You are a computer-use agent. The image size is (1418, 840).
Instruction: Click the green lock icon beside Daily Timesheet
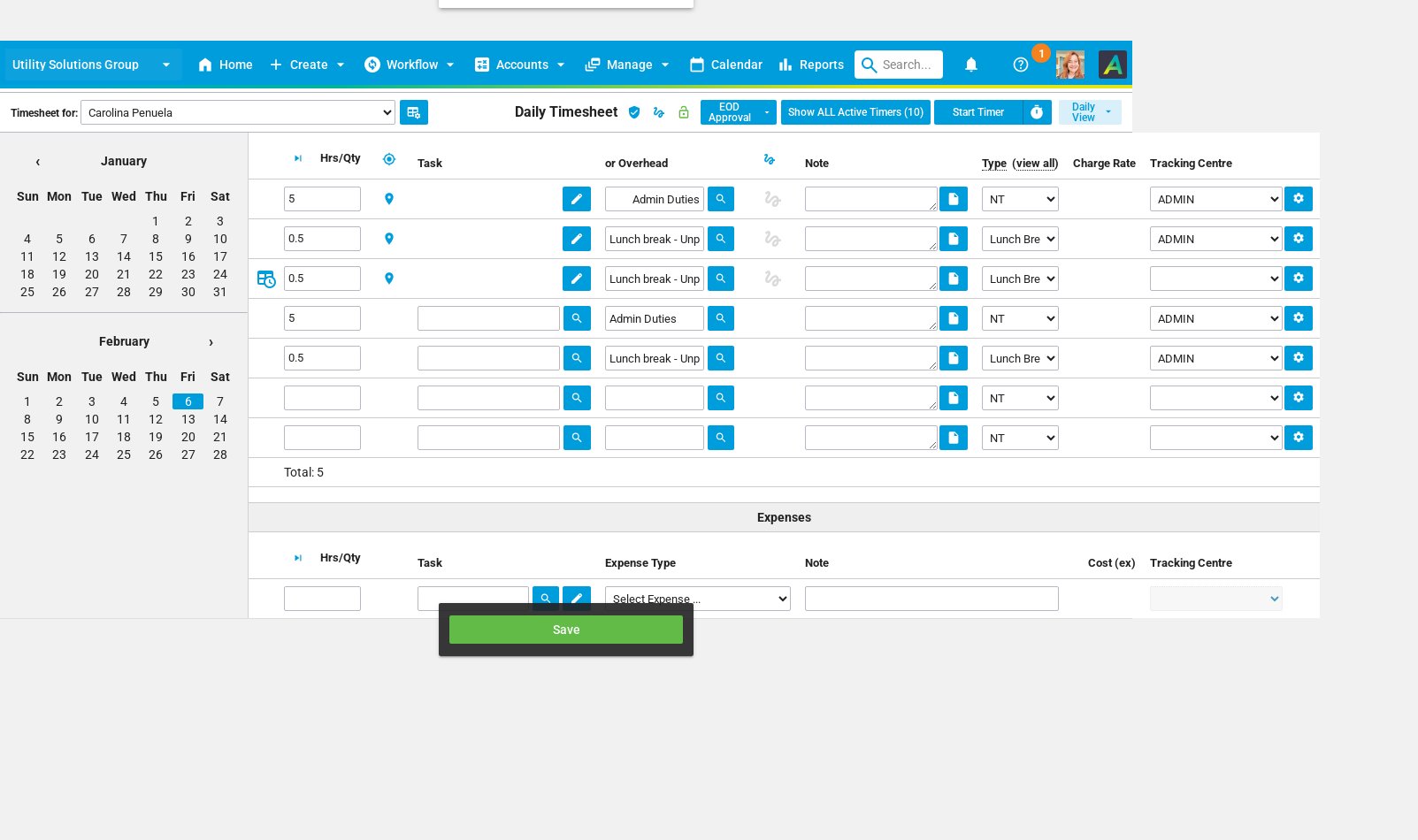(684, 112)
